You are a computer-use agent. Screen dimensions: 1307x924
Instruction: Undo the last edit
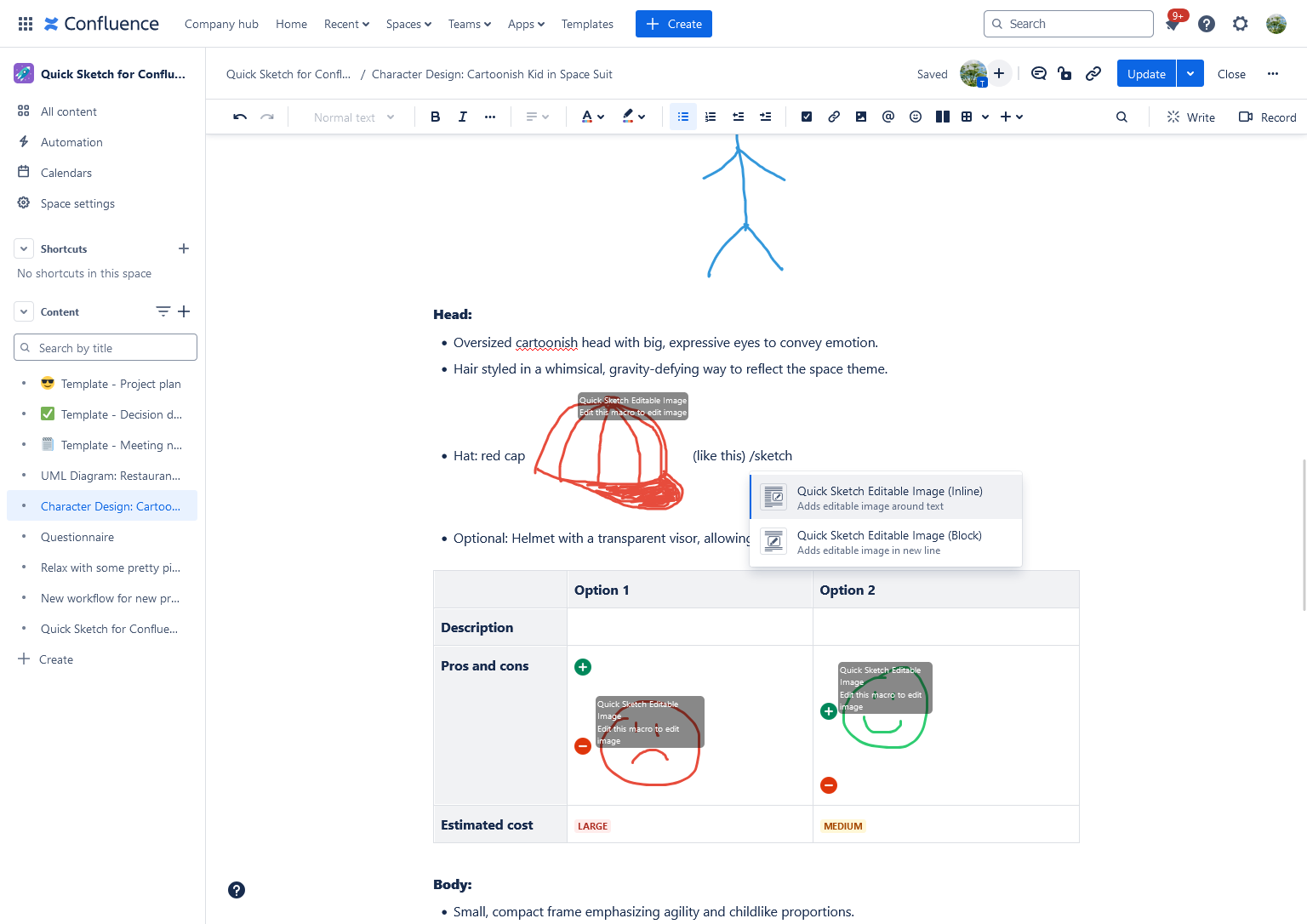pyautogui.click(x=240, y=117)
